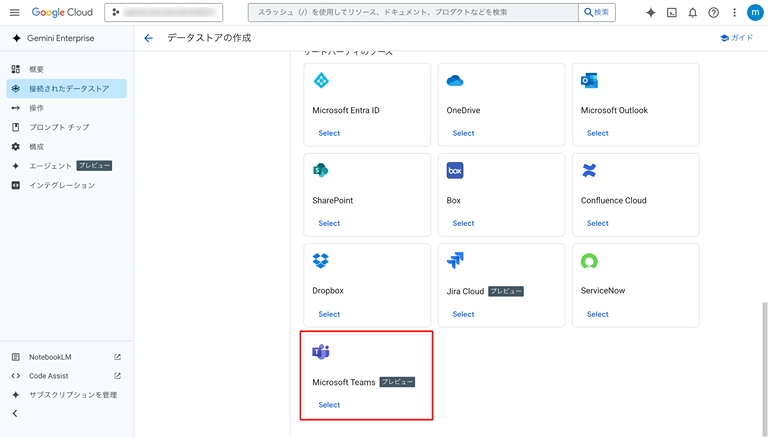Select Dropbox data source

click(x=329, y=315)
